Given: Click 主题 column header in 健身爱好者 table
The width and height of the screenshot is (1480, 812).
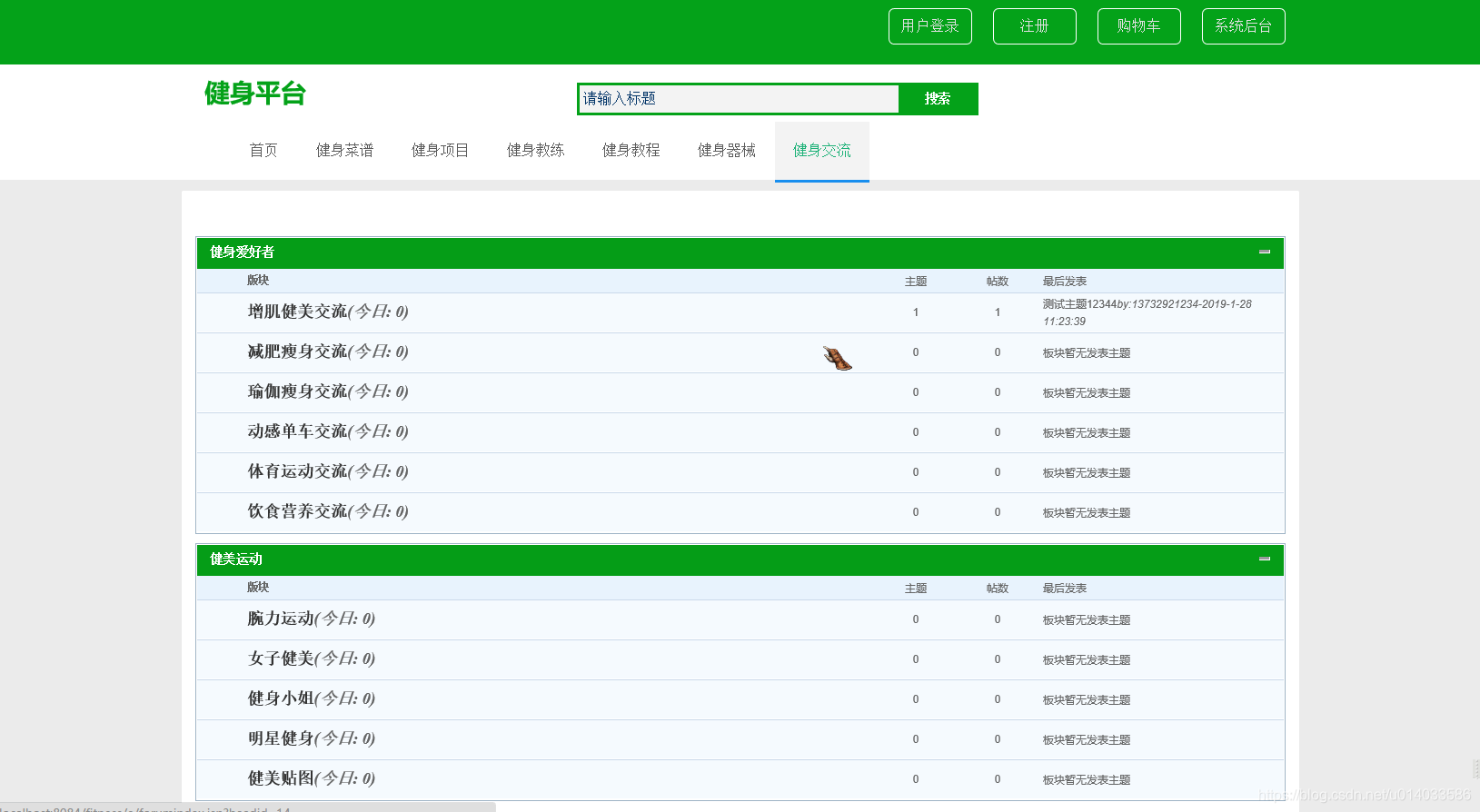Looking at the screenshot, I should (916, 282).
